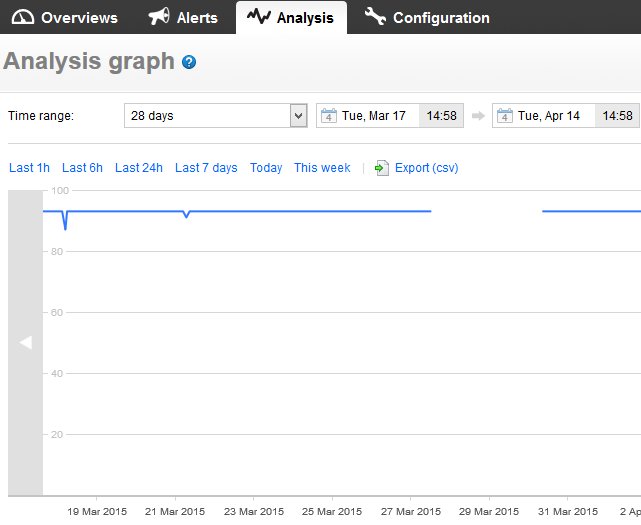Click the end time 14:58 field
Image resolution: width=641 pixels, height=525 pixels.
click(x=617, y=116)
